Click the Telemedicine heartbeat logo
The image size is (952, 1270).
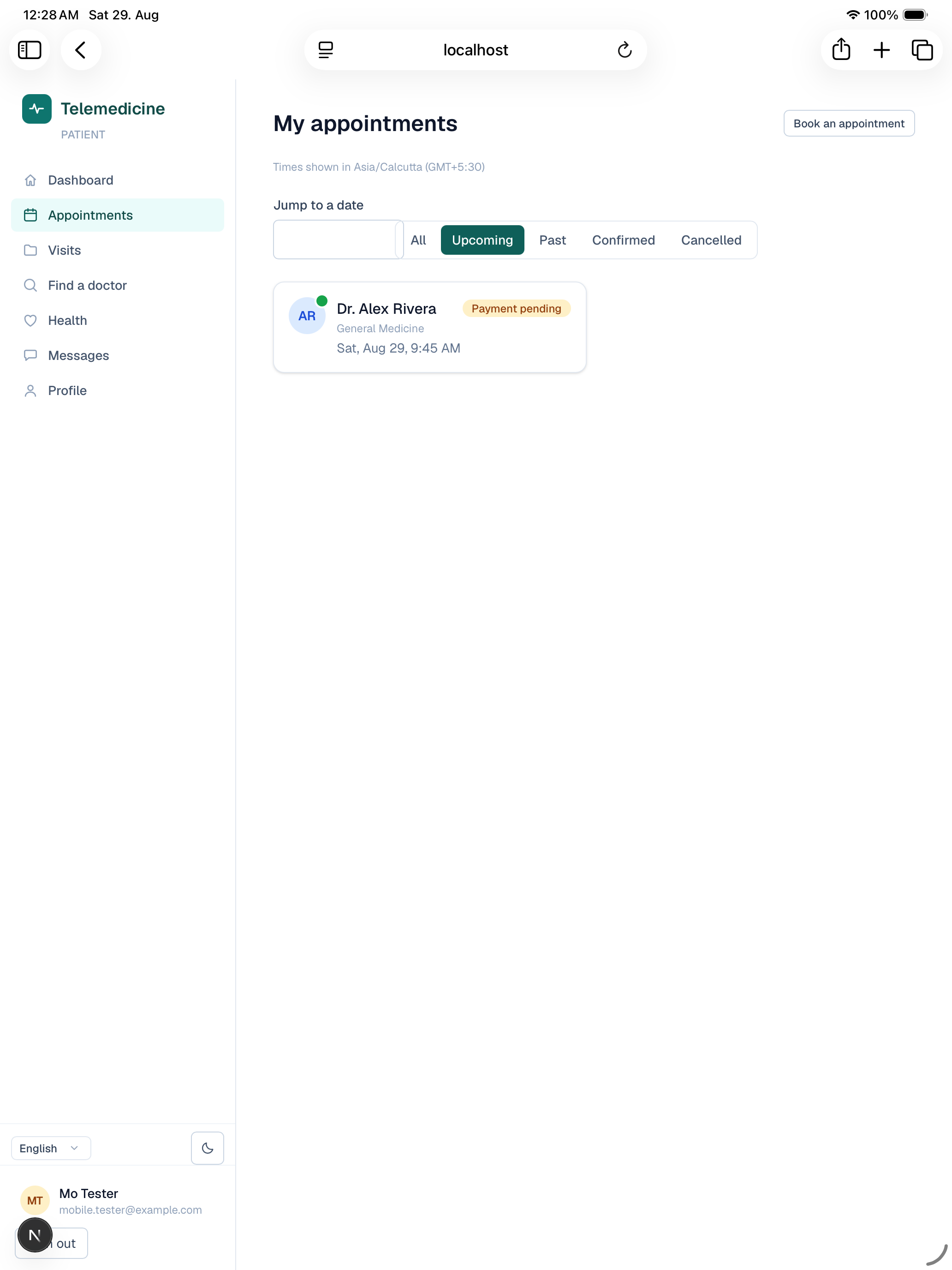pos(37,108)
